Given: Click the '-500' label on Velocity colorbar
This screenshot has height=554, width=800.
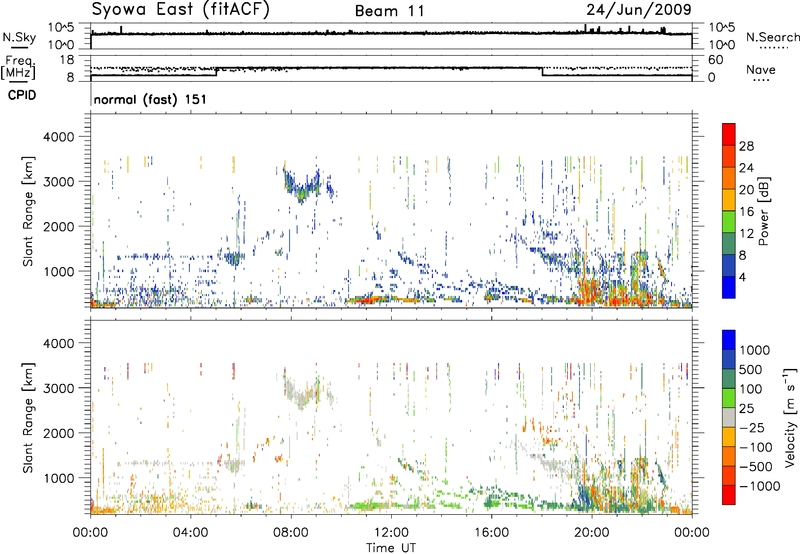Looking at the screenshot, I should (x=756, y=467).
